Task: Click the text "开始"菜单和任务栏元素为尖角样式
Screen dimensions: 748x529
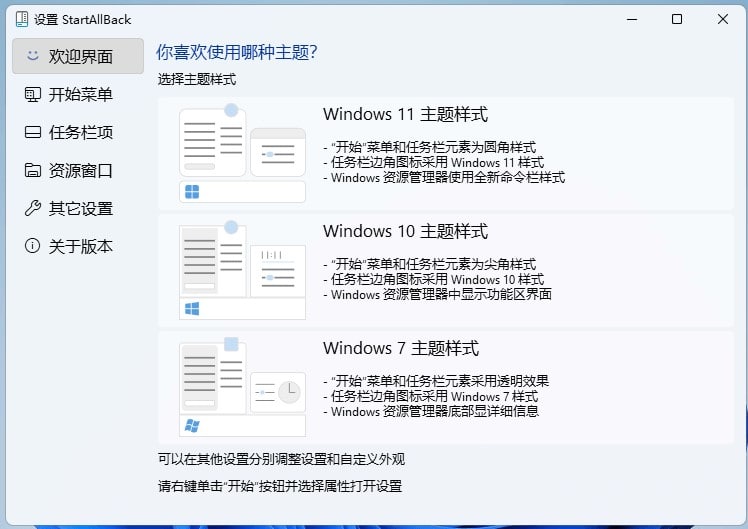Action: pos(434,264)
